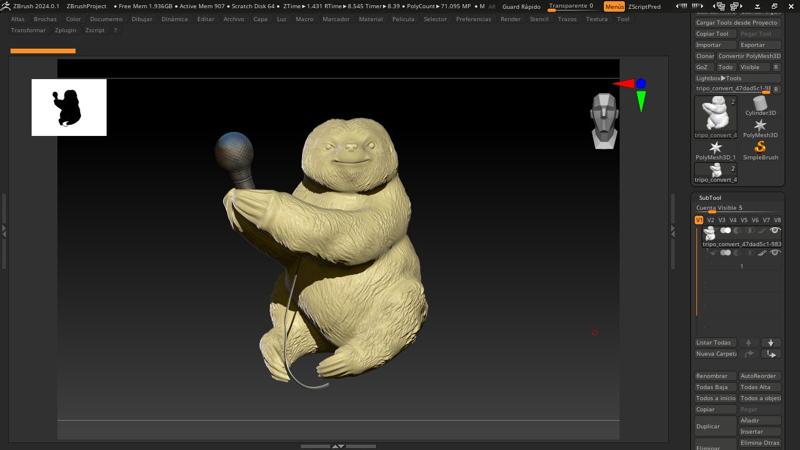Collapse the SubTool panel header

pyautogui.click(x=709, y=197)
